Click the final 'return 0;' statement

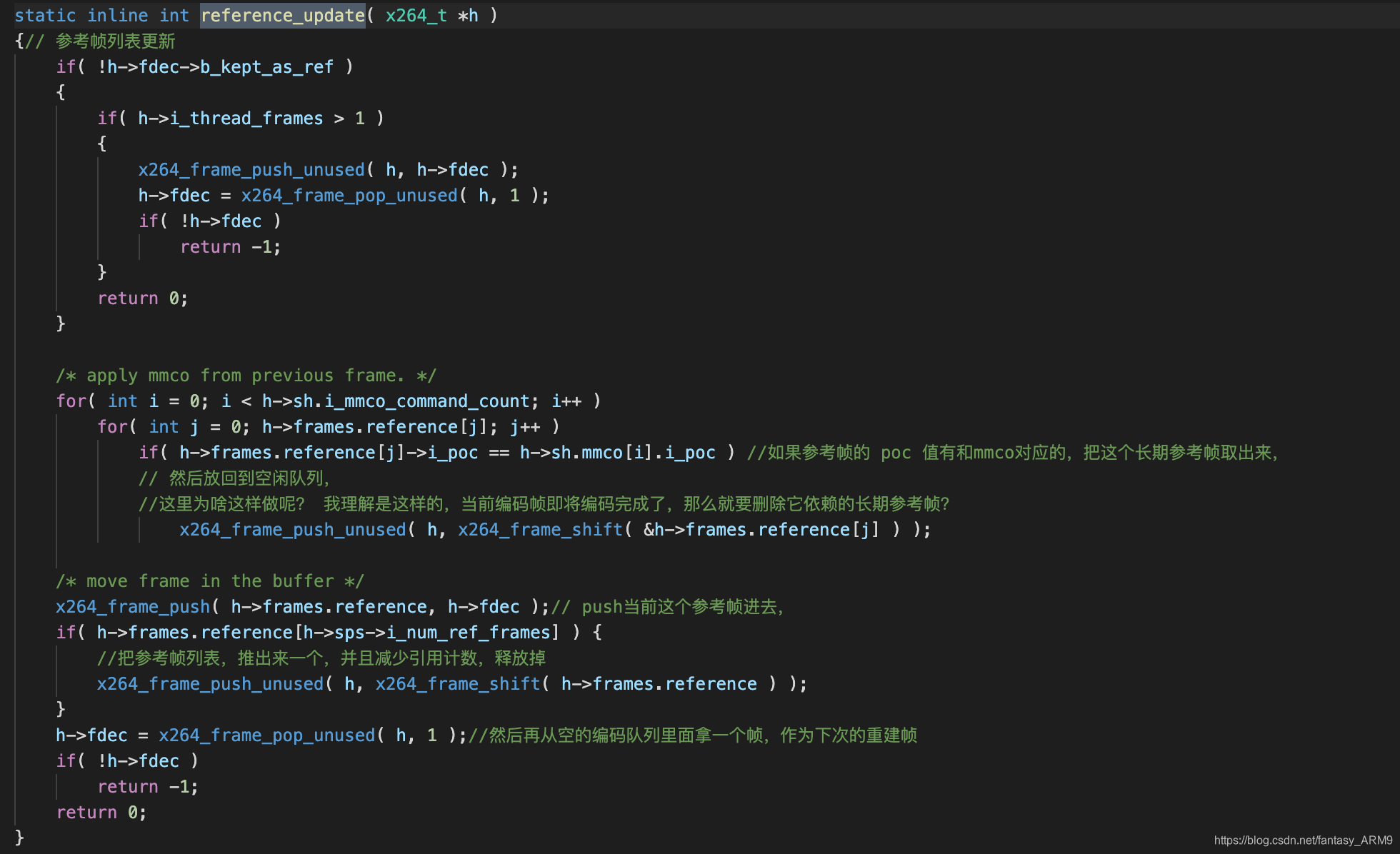[x=101, y=812]
